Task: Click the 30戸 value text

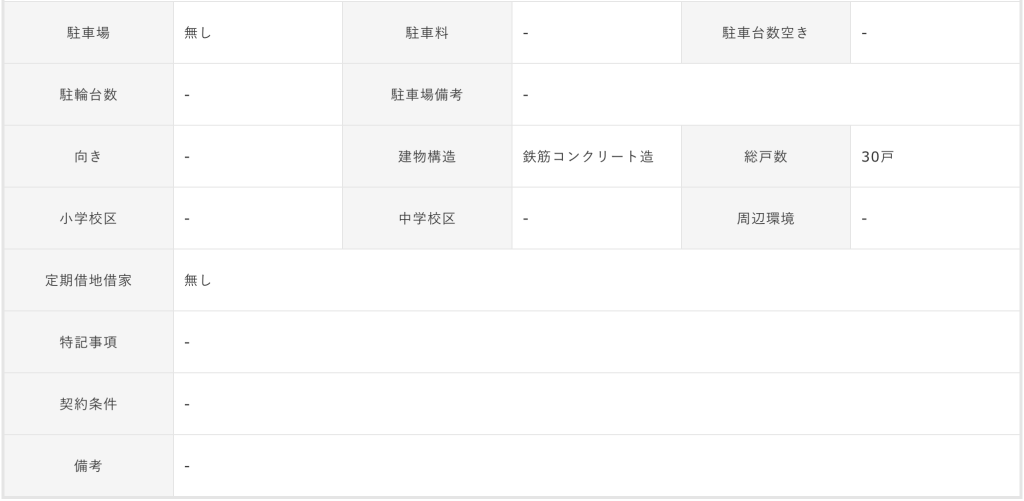Action: [x=876, y=157]
